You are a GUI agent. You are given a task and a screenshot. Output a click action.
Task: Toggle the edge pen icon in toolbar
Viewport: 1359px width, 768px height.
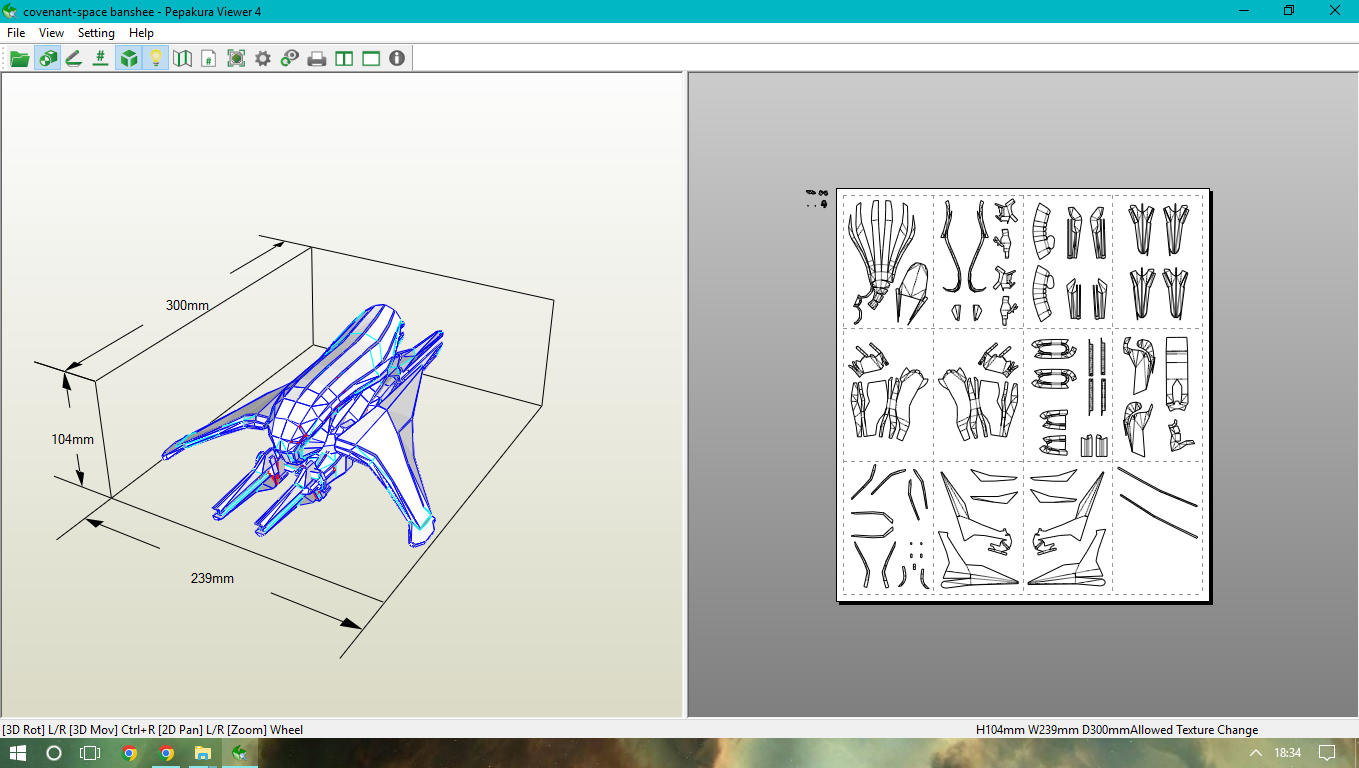pos(73,58)
